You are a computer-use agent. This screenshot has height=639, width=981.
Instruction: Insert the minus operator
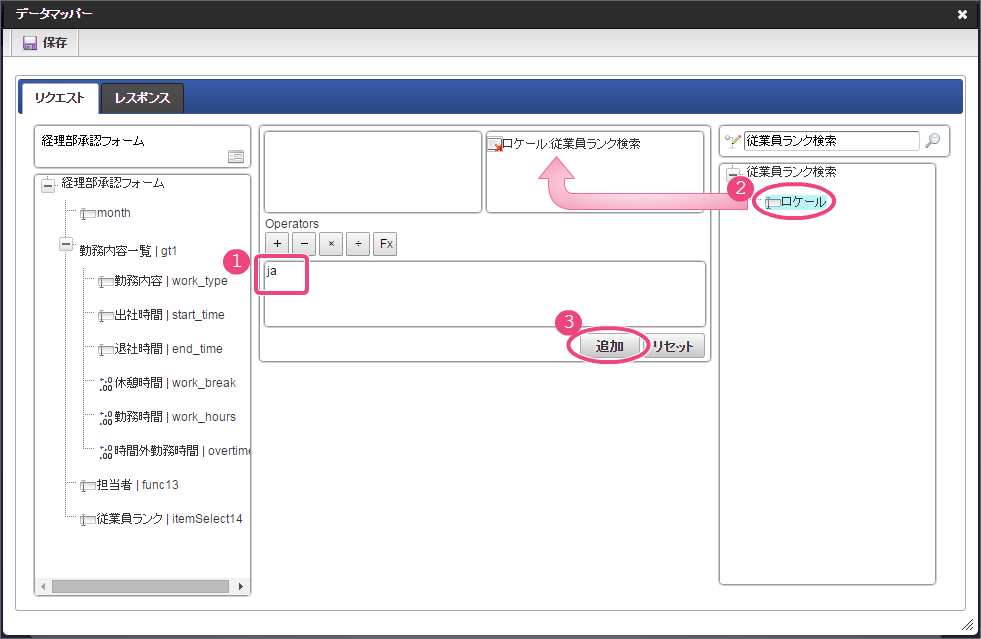[304, 243]
